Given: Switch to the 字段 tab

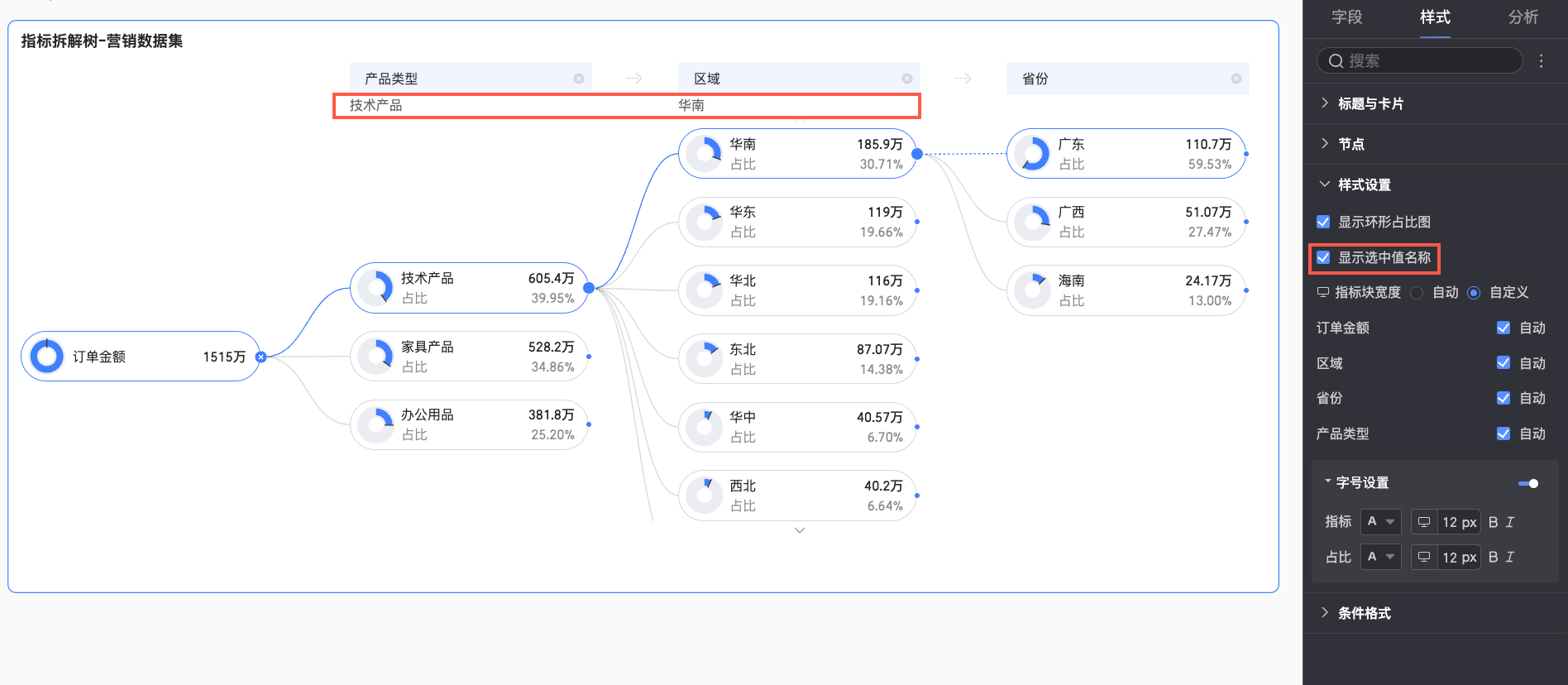Looking at the screenshot, I should [x=1346, y=17].
